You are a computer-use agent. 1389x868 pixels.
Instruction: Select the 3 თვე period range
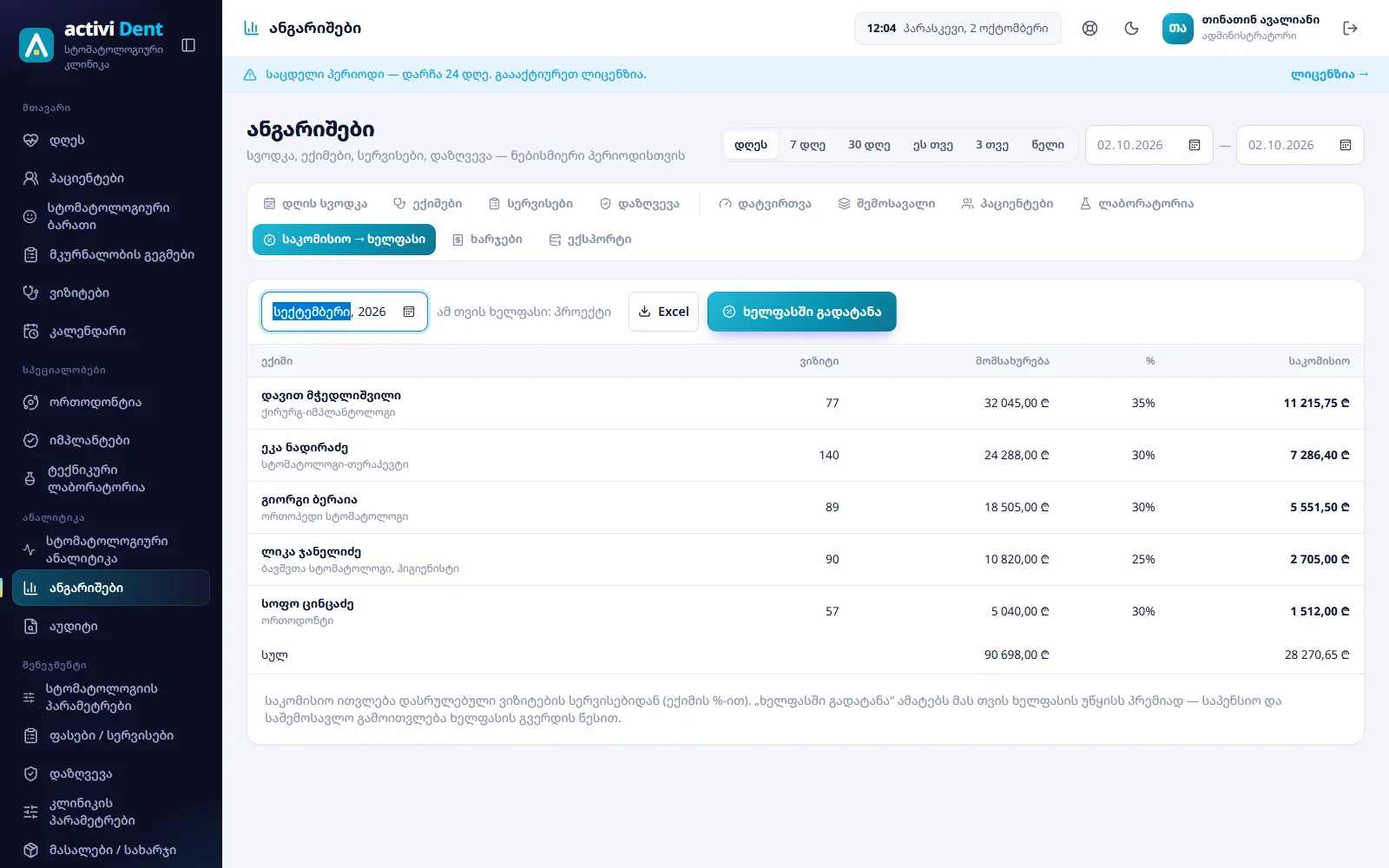click(992, 145)
